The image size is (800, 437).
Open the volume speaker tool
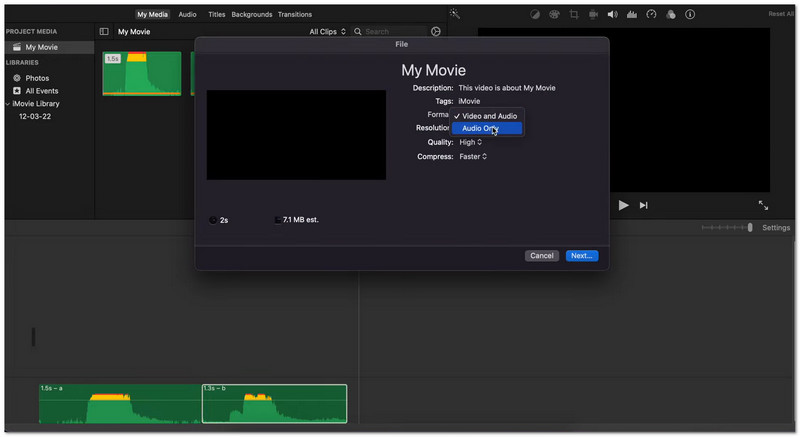[612, 14]
